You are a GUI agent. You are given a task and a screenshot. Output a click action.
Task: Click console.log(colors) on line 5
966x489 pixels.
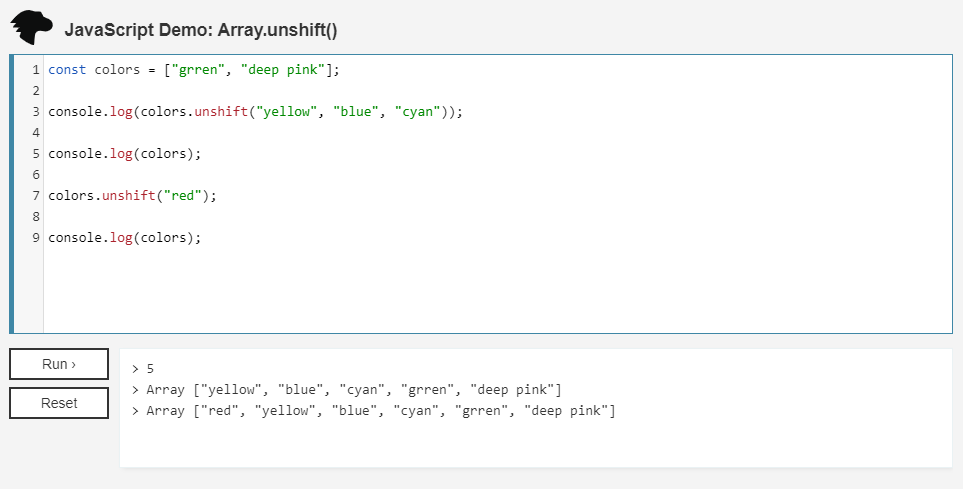coord(125,154)
